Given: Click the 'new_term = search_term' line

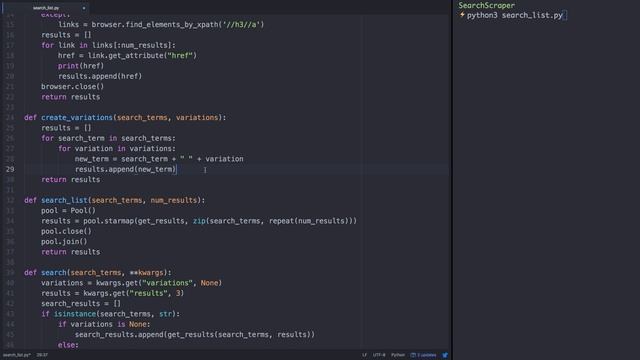Looking at the screenshot, I should pos(159,159).
